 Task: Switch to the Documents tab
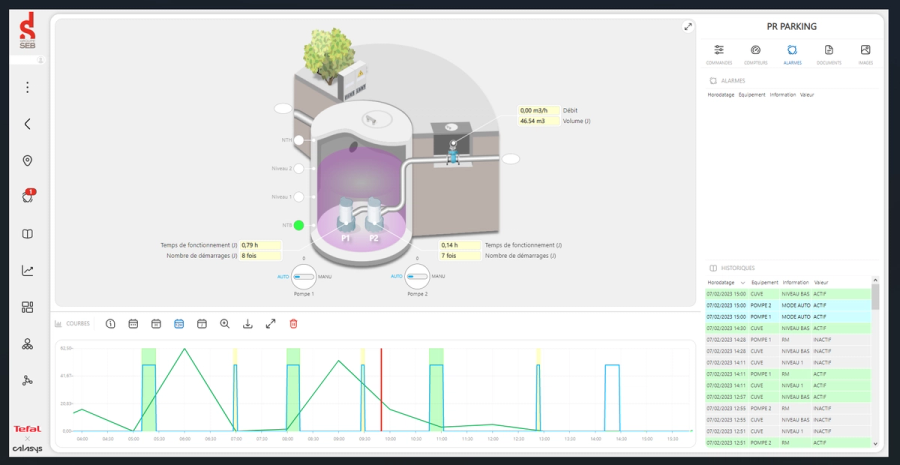coord(829,55)
